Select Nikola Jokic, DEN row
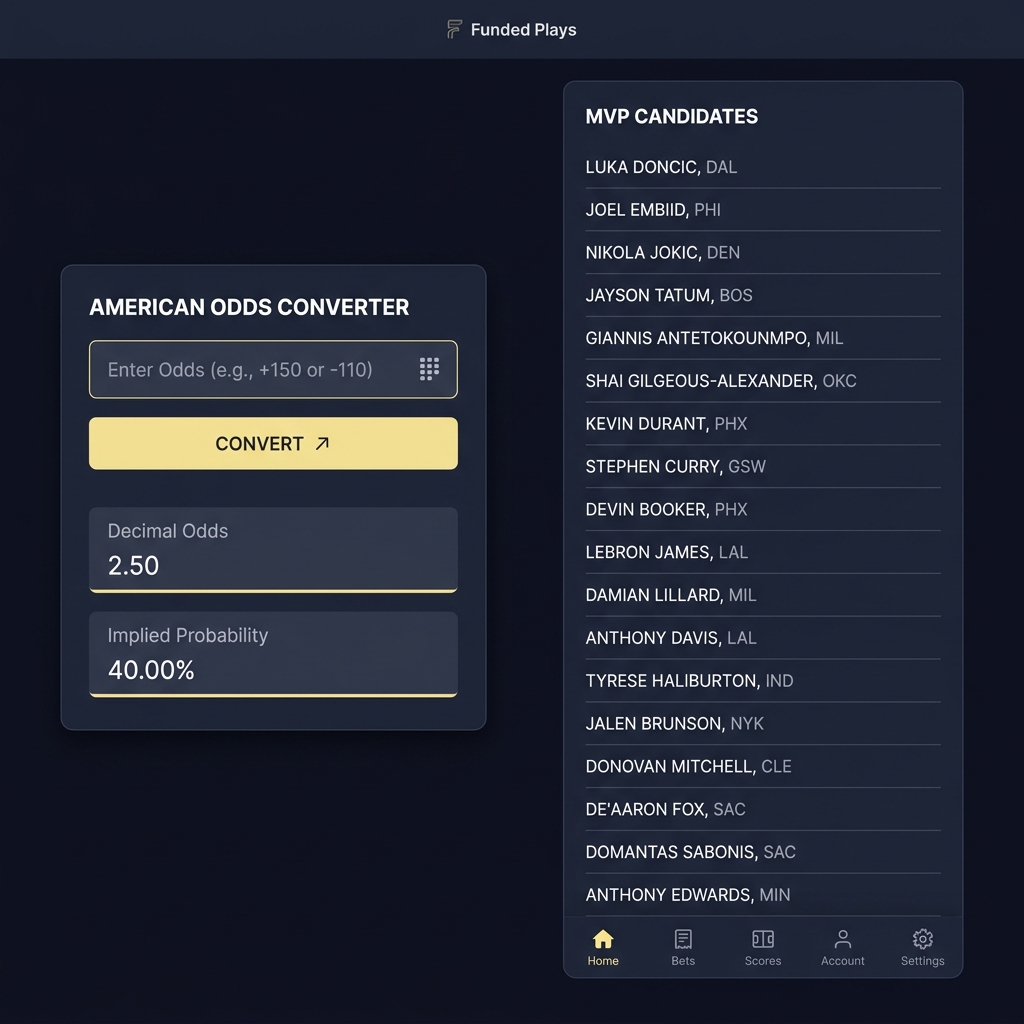Screen dimensions: 1024x1024 [763, 253]
